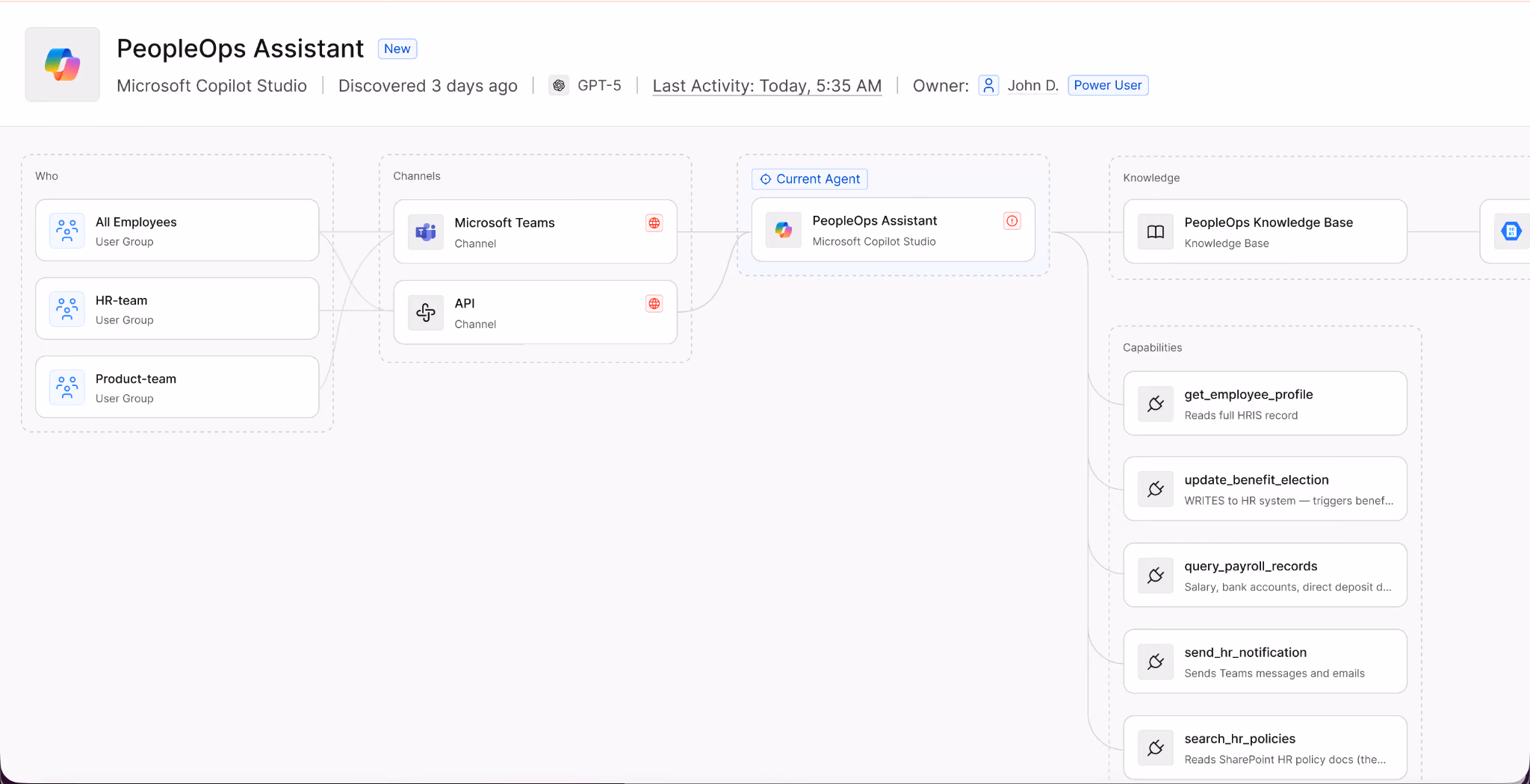The height and width of the screenshot is (784, 1530).
Task: Click 'Reads SharePoint HR policy docs' description
Action: (x=1285, y=760)
